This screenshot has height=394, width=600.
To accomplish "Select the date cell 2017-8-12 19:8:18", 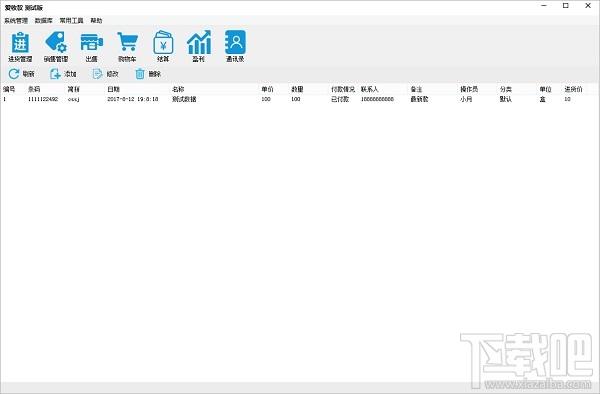I will (x=133, y=99).
